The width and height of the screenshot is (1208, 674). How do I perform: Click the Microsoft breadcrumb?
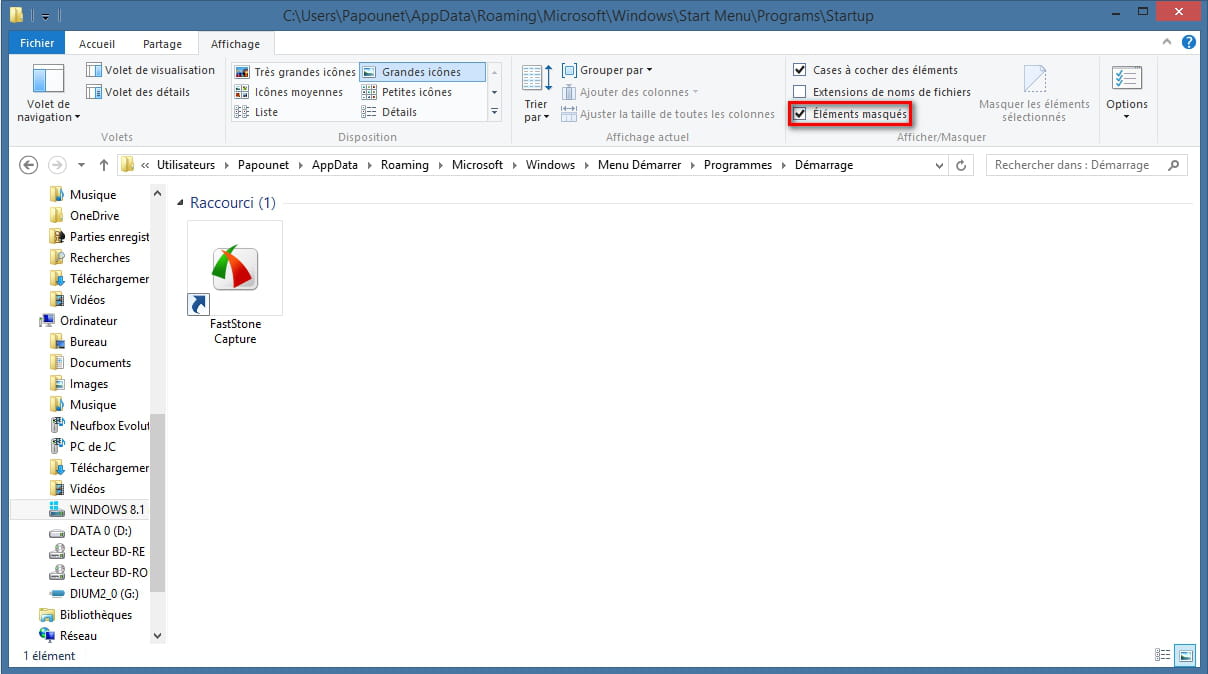478,165
